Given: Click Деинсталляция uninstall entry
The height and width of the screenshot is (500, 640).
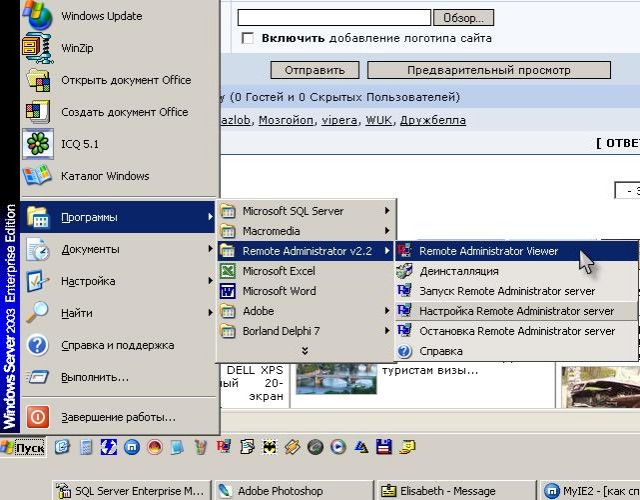Looking at the screenshot, I should coord(516,271).
